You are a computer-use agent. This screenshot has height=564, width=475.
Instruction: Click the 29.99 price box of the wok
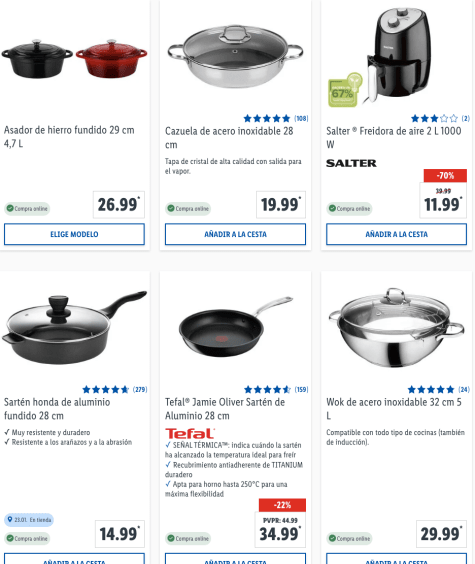[x=441, y=534]
